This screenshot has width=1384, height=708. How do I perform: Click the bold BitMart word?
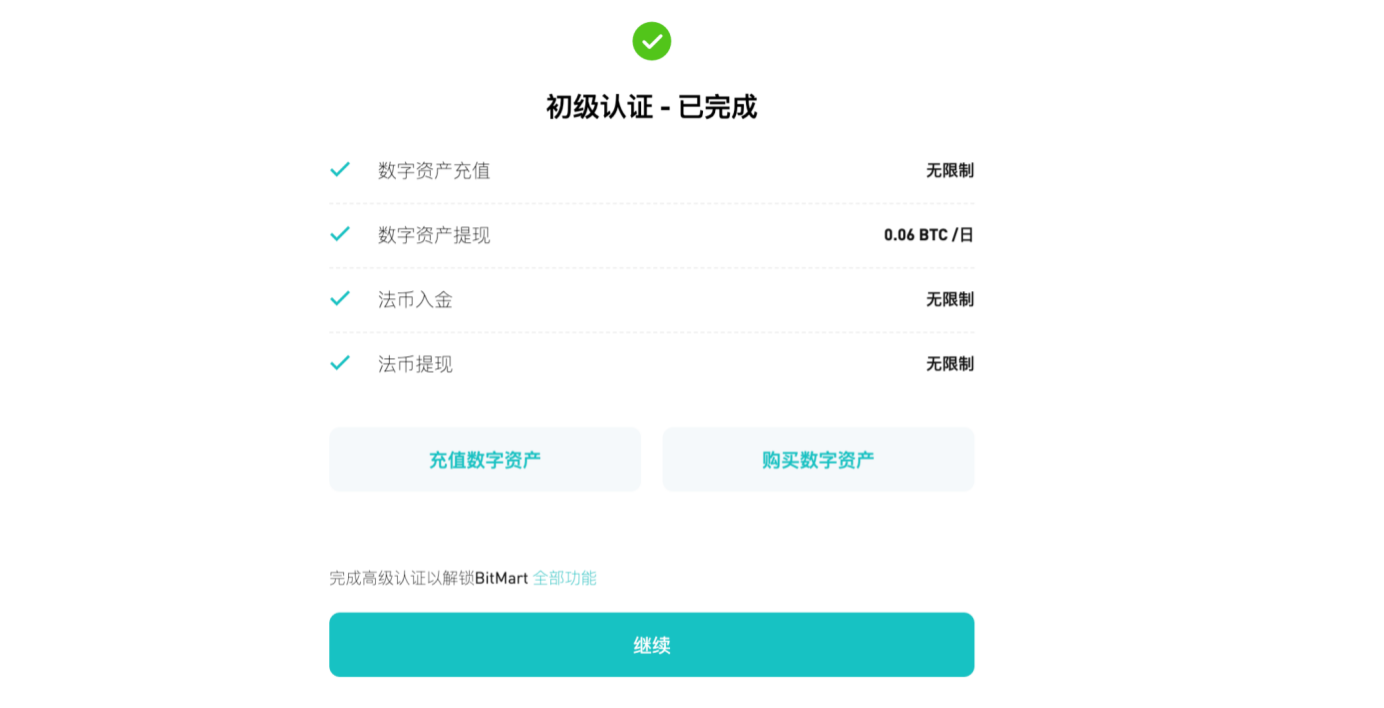pyautogui.click(x=501, y=578)
